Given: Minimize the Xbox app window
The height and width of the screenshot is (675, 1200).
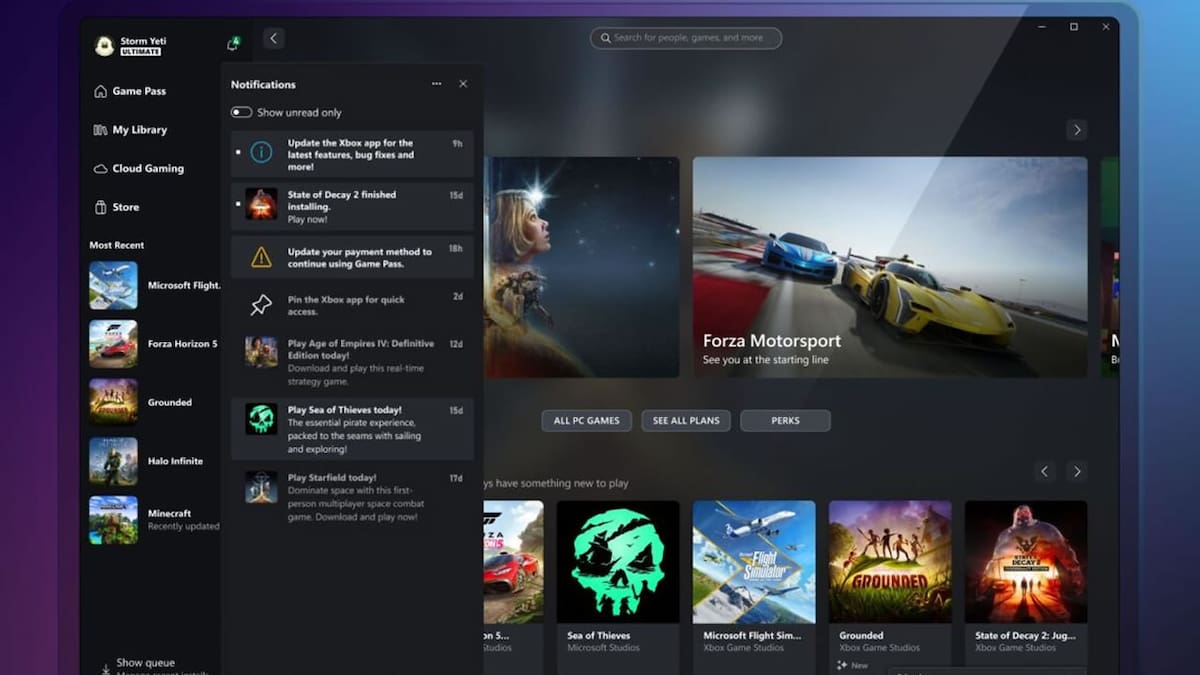Looking at the screenshot, I should 1042,27.
